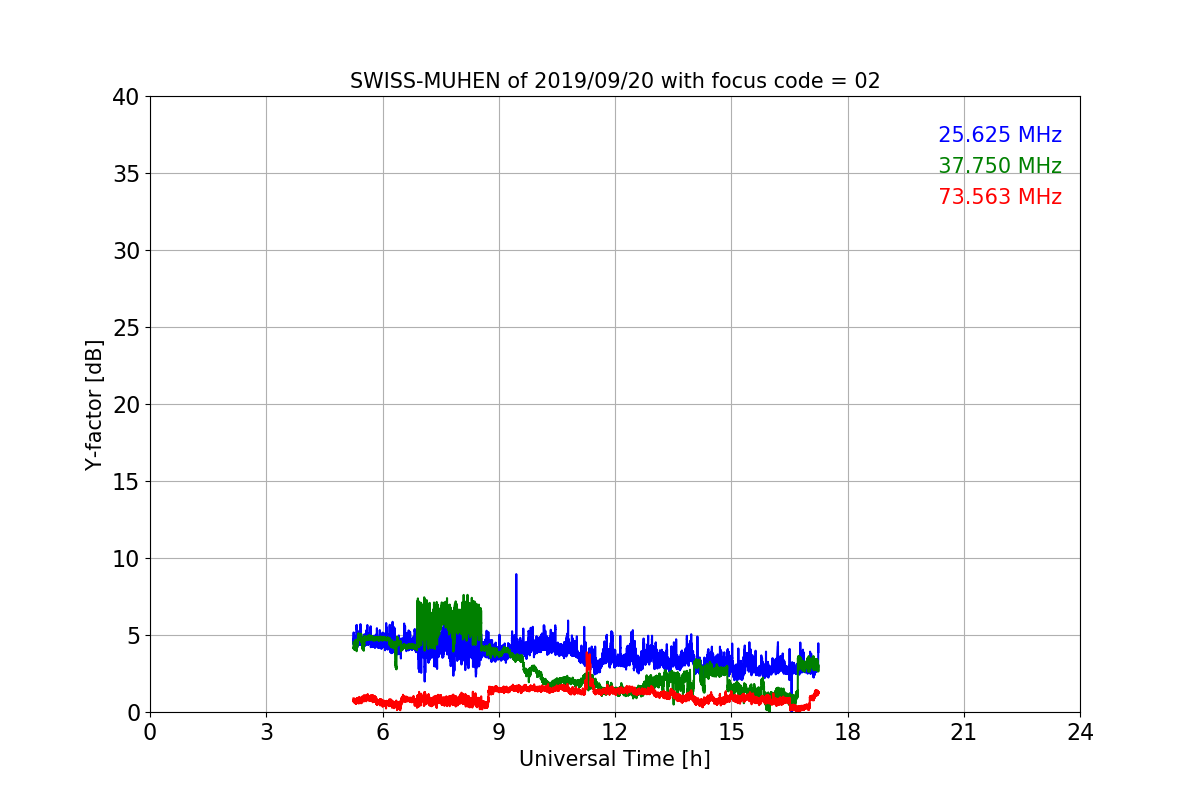Image resolution: width=1200 pixels, height=800 pixels.
Task: Select the 37.750 MHz legend label
Action: 999,166
